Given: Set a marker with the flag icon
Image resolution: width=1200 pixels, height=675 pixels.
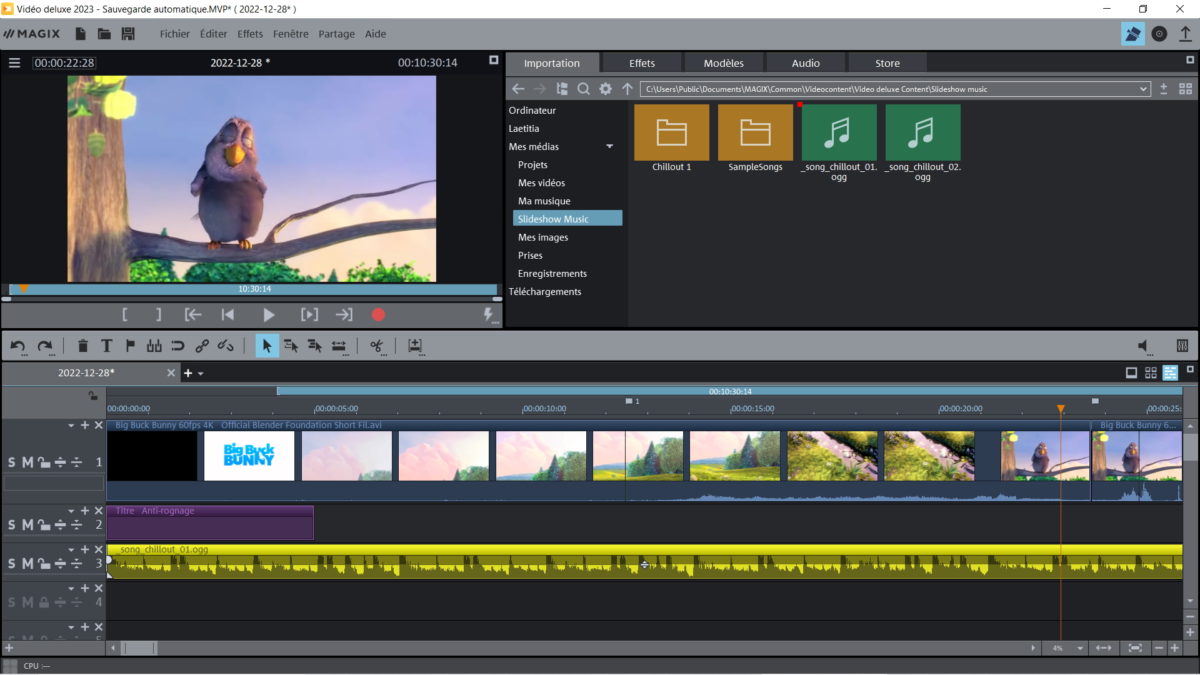Looking at the screenshot, I should tap(130, 346).
